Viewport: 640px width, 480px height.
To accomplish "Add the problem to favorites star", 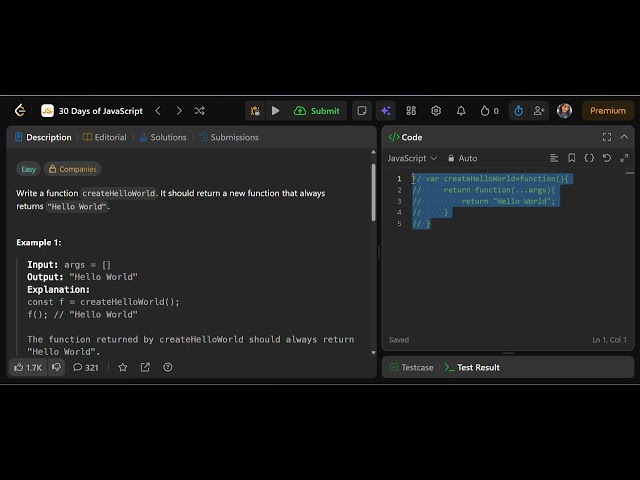I will pos(122,367).
